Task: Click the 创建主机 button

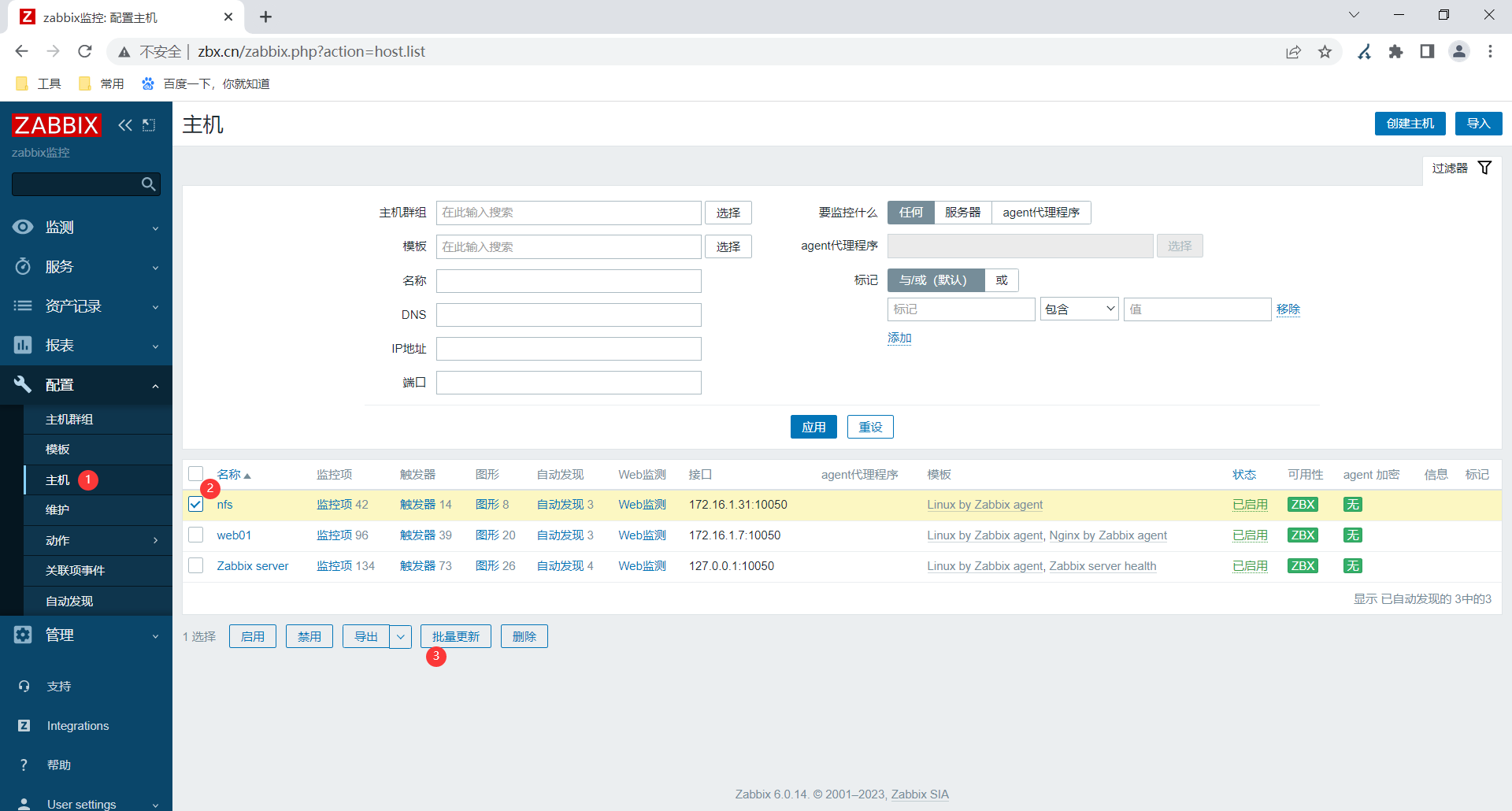Action: (x=1410, y=124)
